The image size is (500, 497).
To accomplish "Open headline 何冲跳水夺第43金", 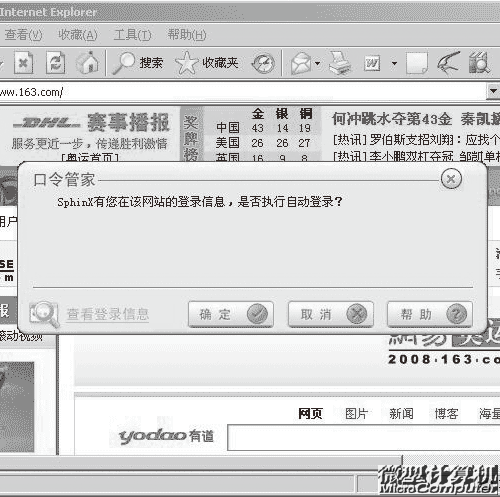I will (392, 119).
